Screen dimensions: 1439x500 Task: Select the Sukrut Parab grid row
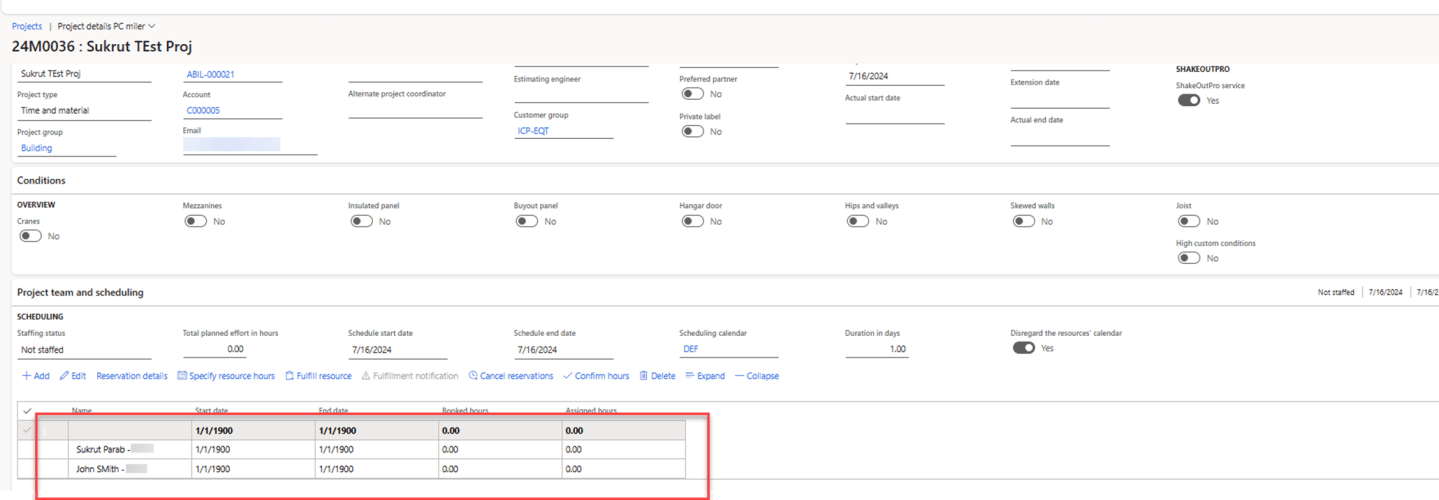point(352,450)
